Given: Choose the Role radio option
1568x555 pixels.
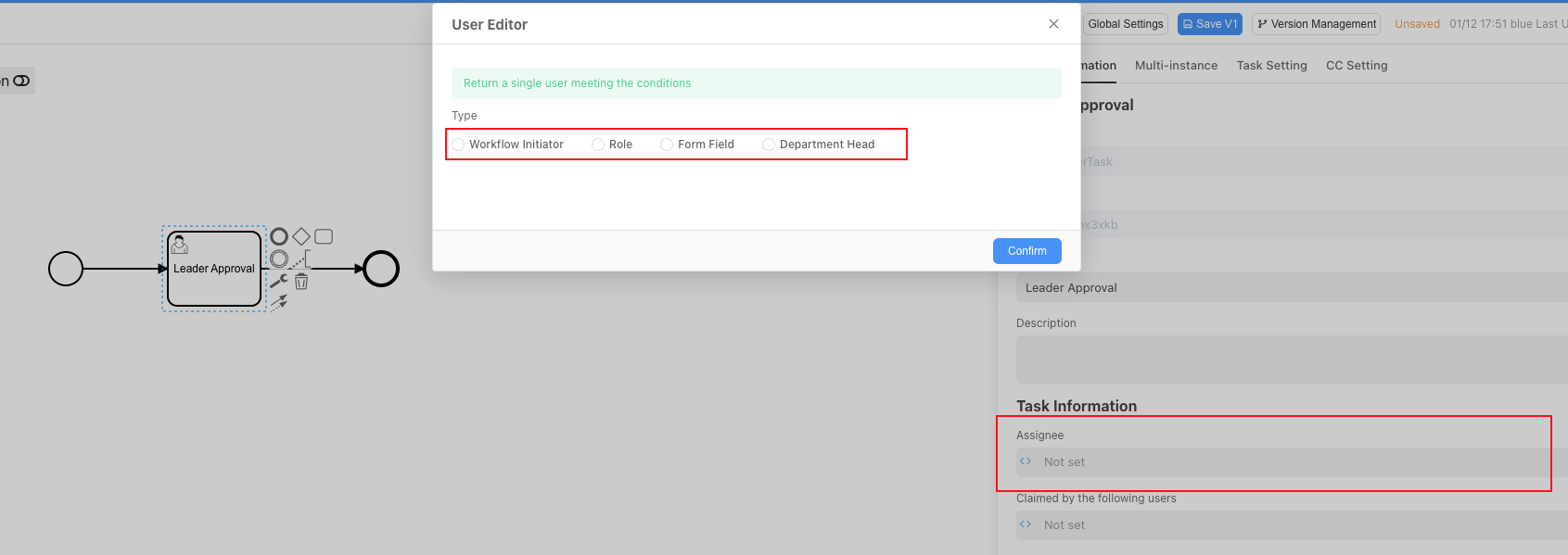Looking at the screenshot, I should (x=598, y=145).
